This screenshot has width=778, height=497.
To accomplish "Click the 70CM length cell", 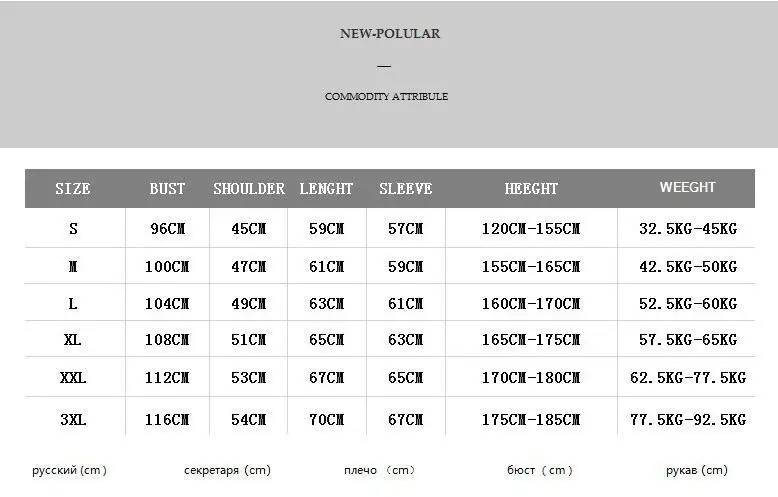I will [x=326, y=421].
